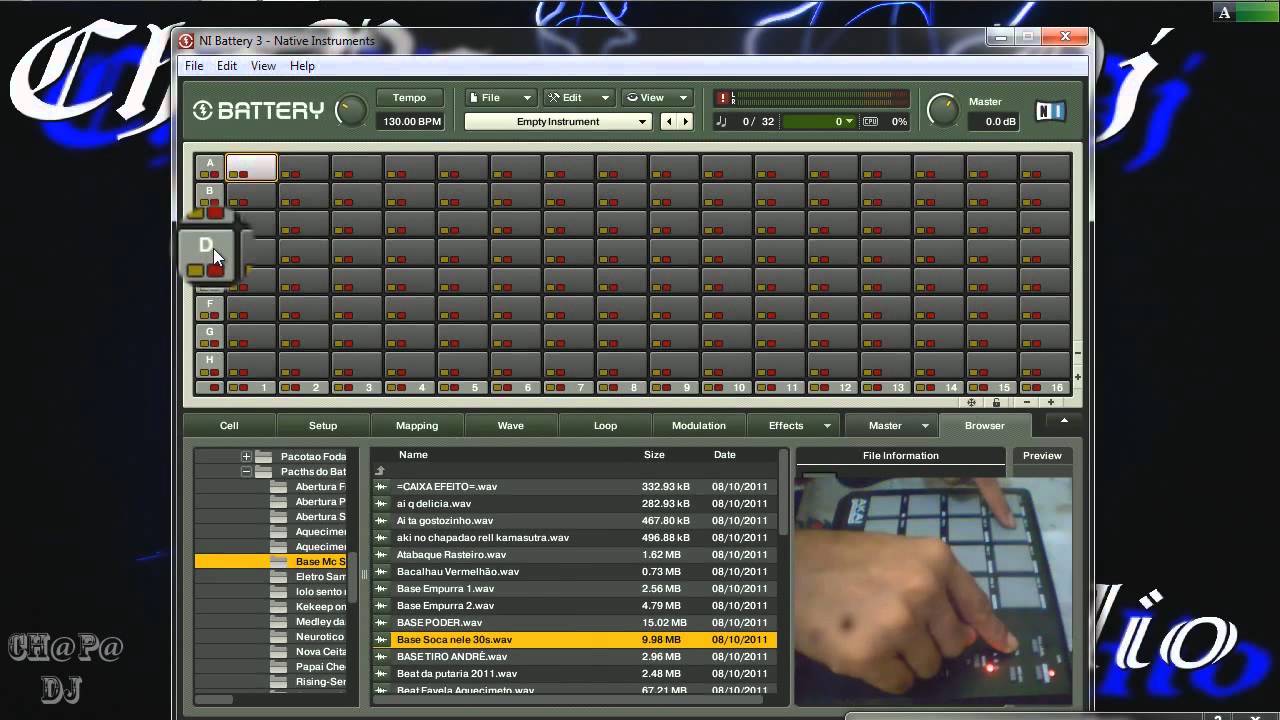Click the 130.00 BPM tempo field
Image resolution: width=1280 pixels, height=720 pixels.
coord(410,121)
